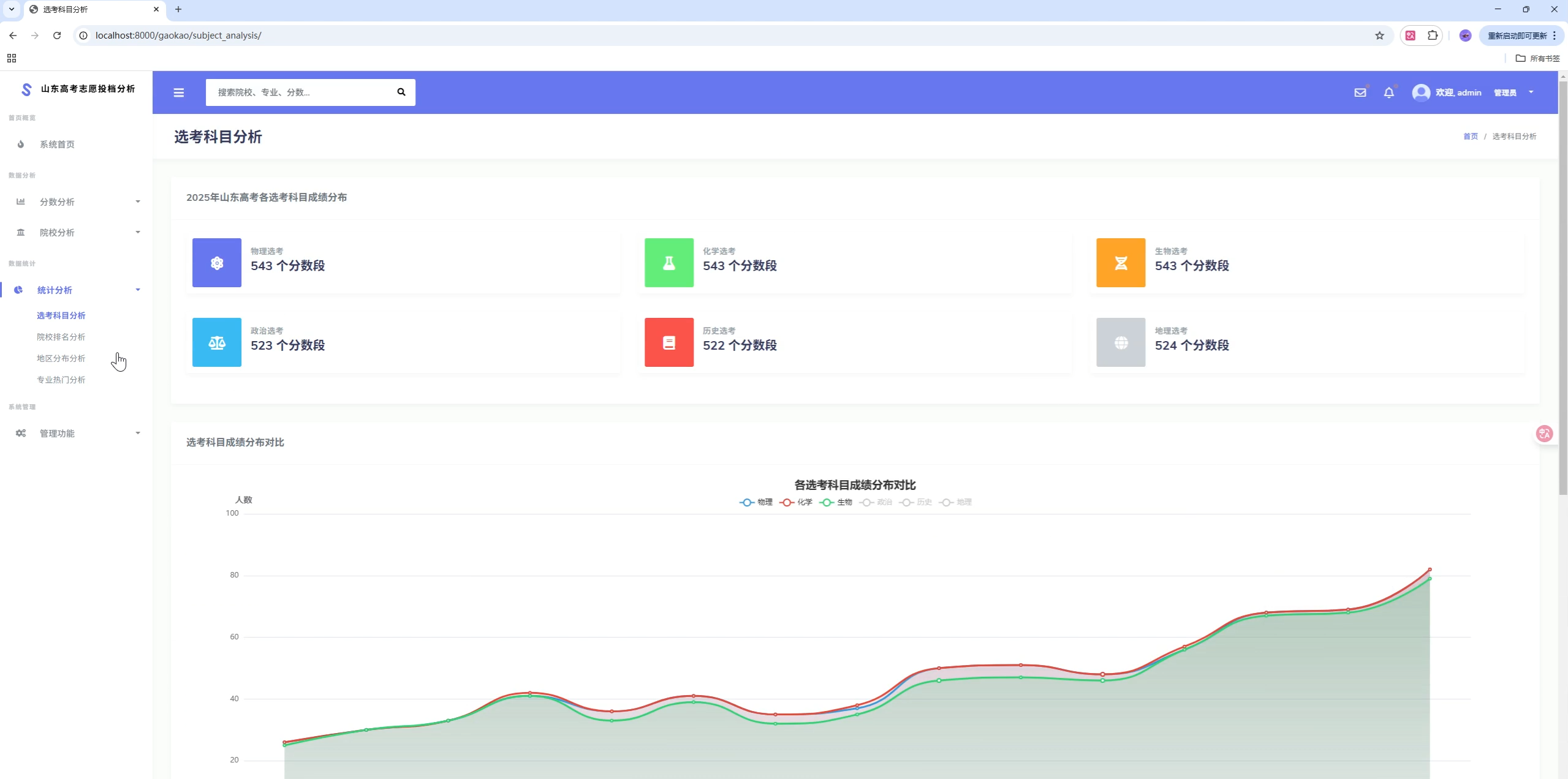Click the 系统首页 flame icon
The height and width of the screenshot is (779, 1568).
(21, 145)
